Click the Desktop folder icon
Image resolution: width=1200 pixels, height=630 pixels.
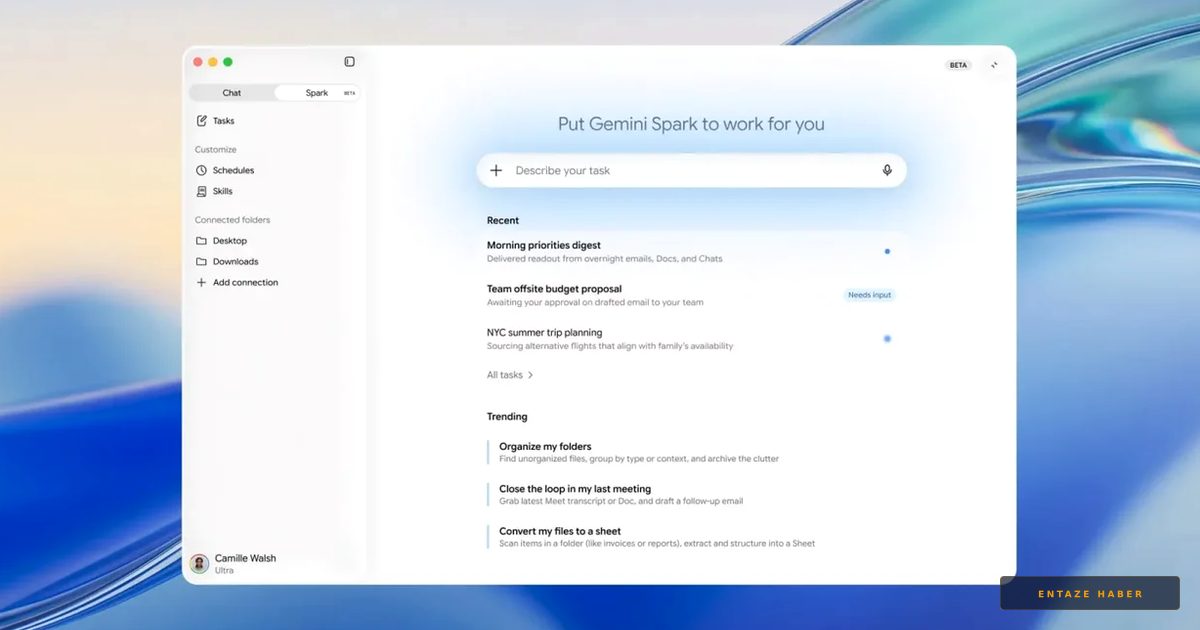(x=201, y=241)
